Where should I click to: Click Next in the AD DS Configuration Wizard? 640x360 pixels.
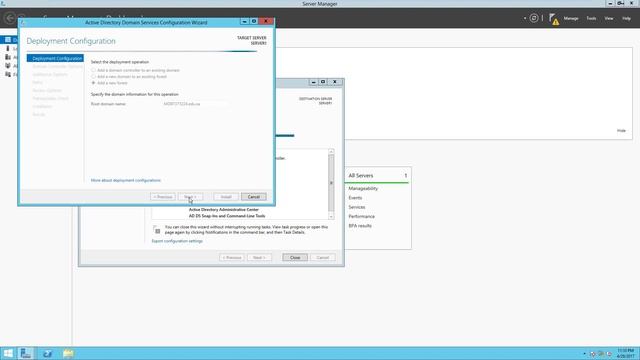[x=190, y=197]
